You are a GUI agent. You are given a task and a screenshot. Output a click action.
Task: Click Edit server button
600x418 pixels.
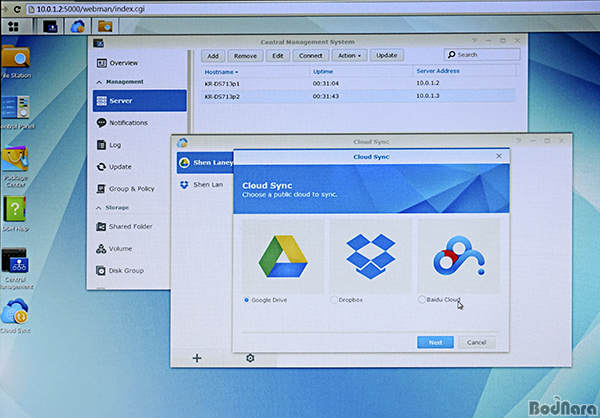pos(278,56)
